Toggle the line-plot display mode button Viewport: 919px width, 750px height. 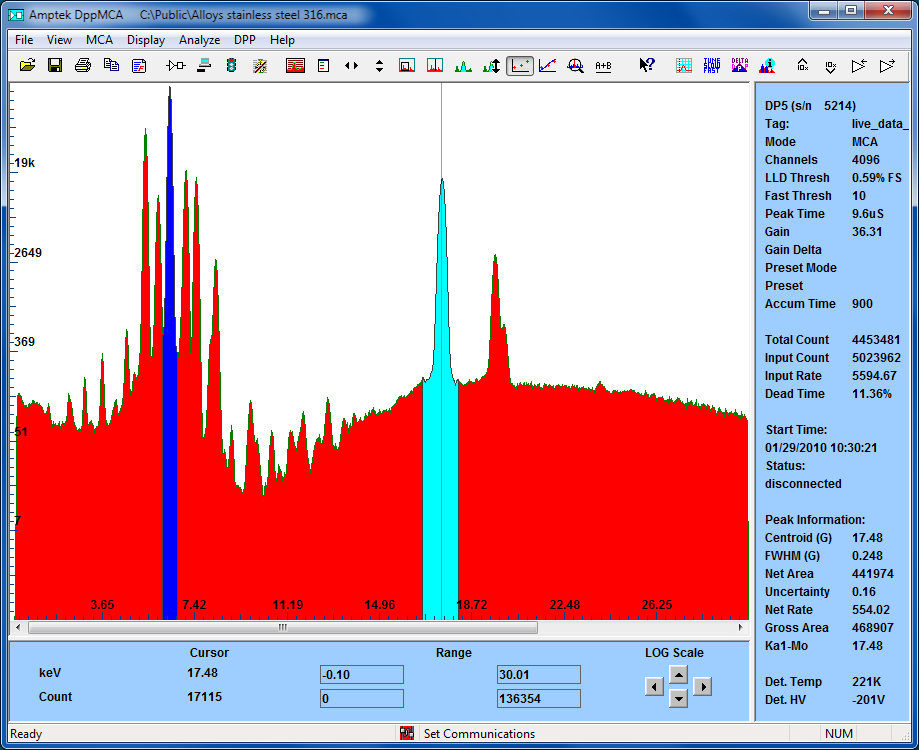pyautogui.click(x=547, y=65)
